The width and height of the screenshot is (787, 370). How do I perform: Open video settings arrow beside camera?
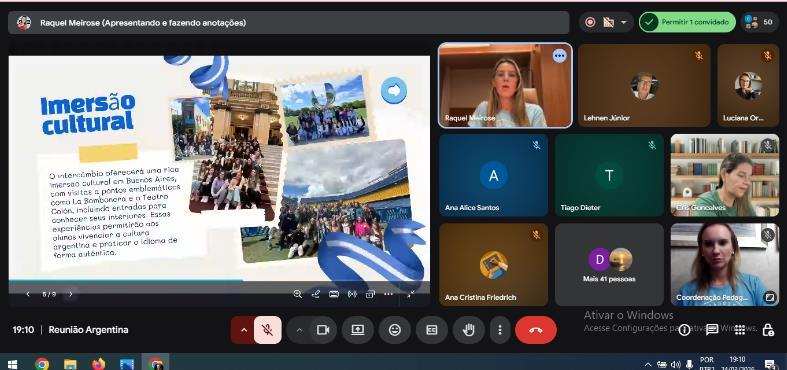click(300, 330)
